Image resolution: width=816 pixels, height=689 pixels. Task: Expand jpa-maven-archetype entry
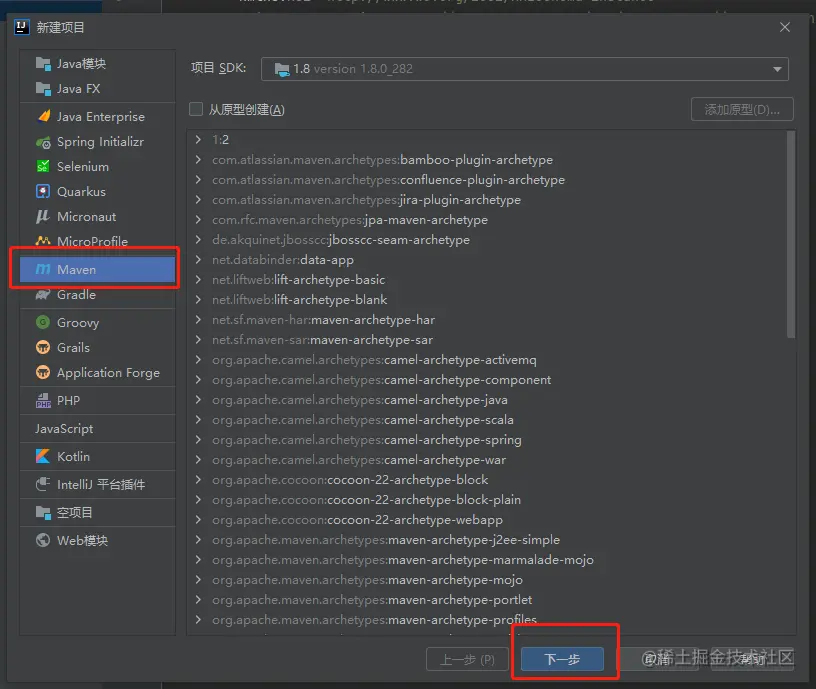(198, 220)
